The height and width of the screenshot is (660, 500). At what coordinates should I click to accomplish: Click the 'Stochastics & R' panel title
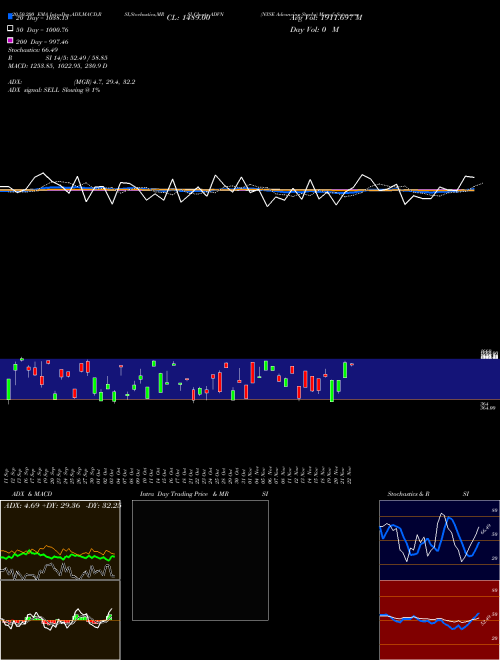point(408,494)
